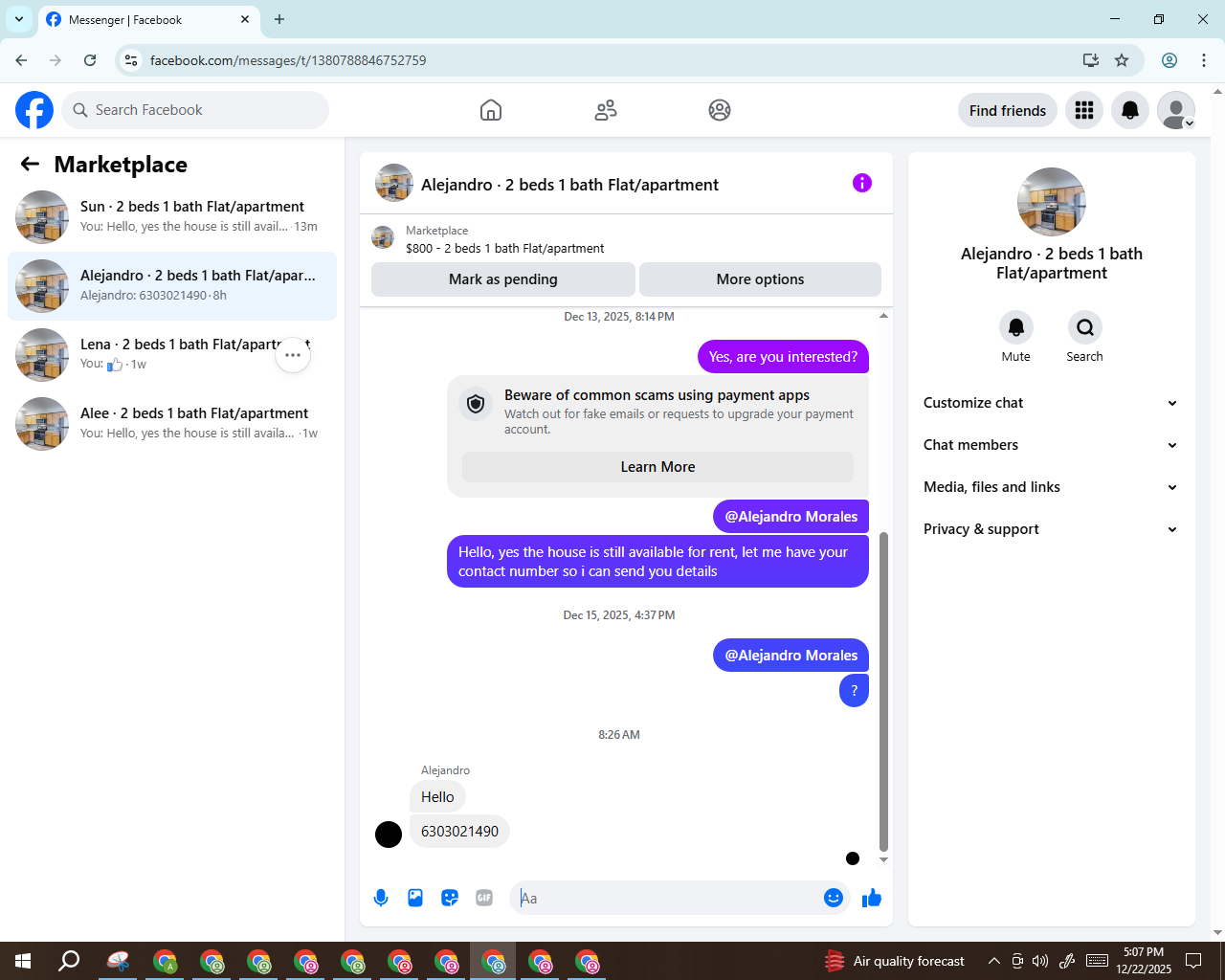Open the emoji picker smiley

coord(834,898)
